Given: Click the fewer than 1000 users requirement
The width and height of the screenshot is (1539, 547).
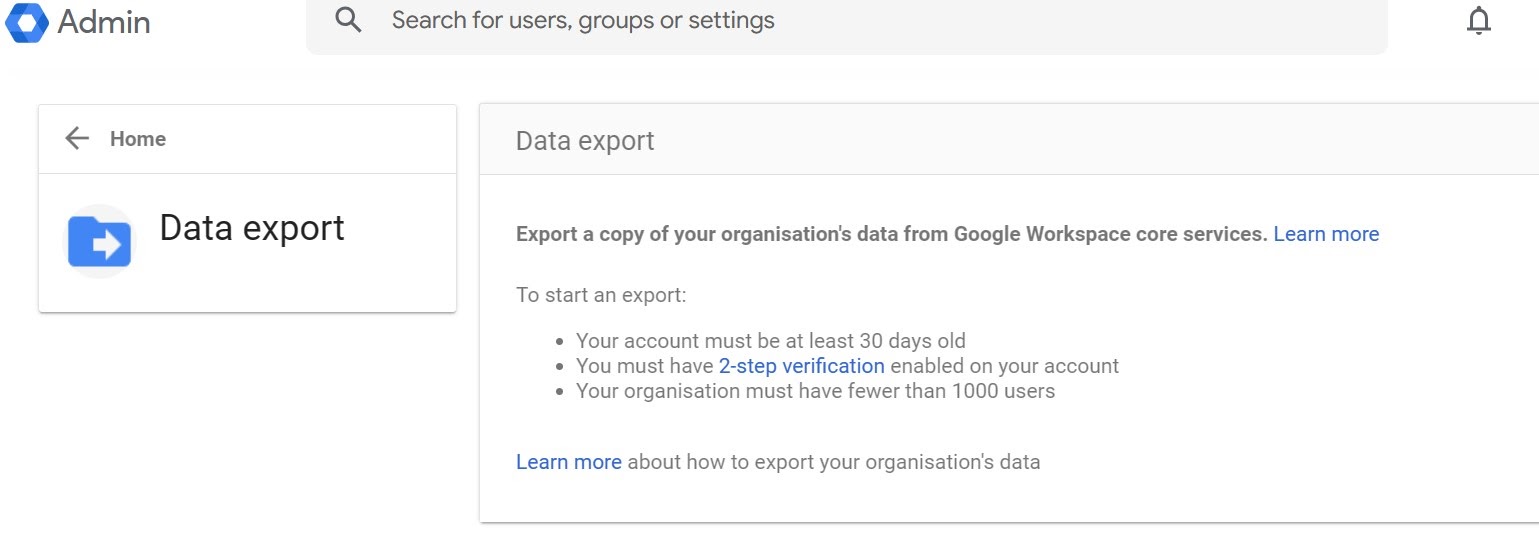Looking at the screenshot, I should tap(815, 391).
